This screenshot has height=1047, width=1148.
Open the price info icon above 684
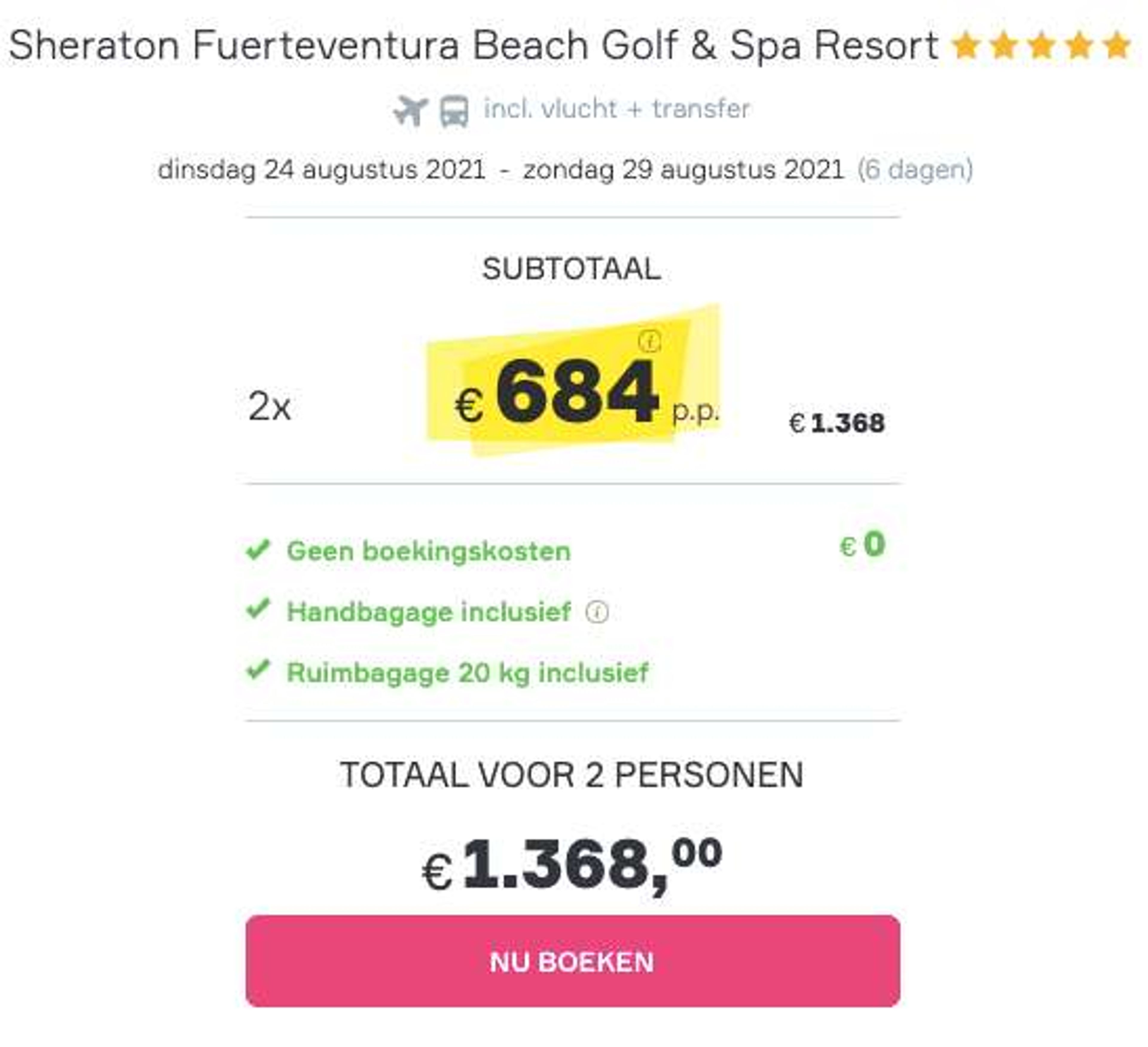[x=649, y=342]
